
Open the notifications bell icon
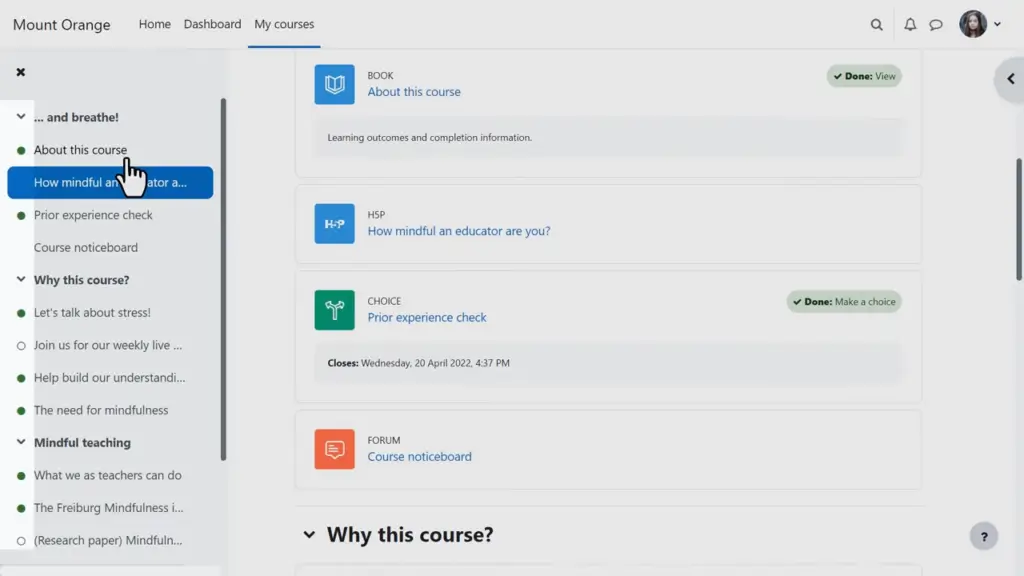[x=910, y=24]
